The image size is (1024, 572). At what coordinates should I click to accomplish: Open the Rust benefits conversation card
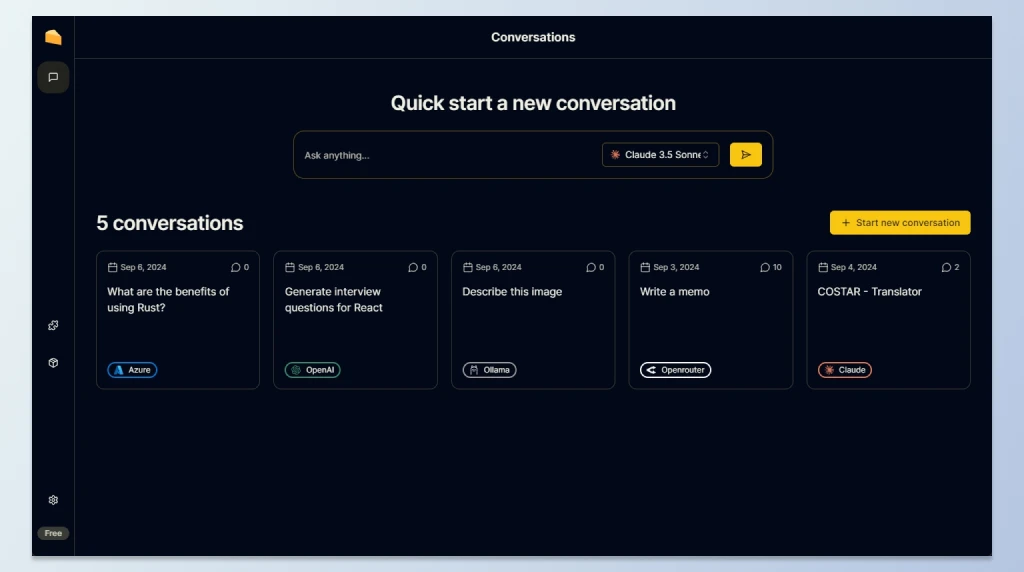178,320
